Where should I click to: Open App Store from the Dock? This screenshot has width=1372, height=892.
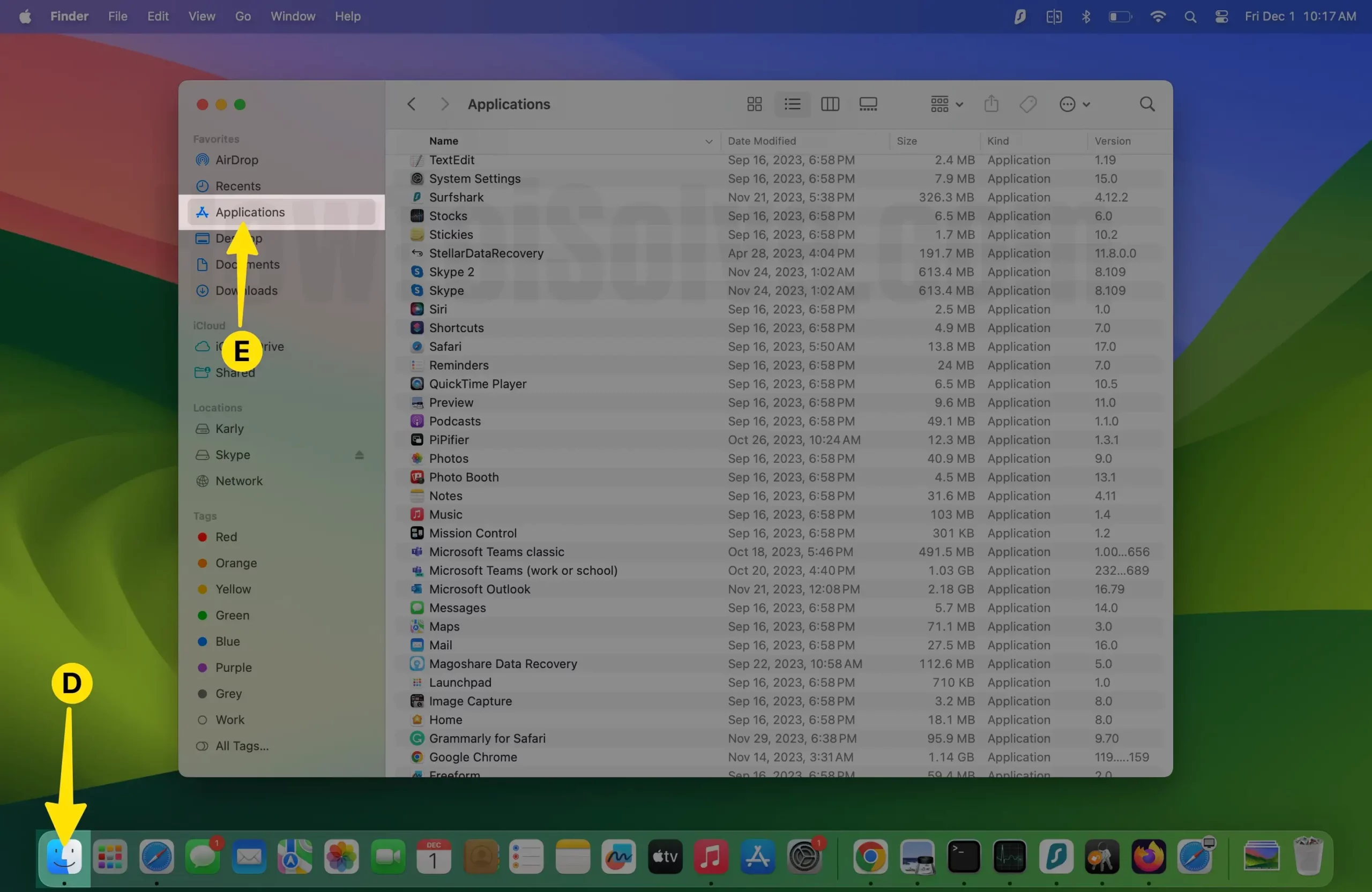pyautogui.click(x=757, y=856)
